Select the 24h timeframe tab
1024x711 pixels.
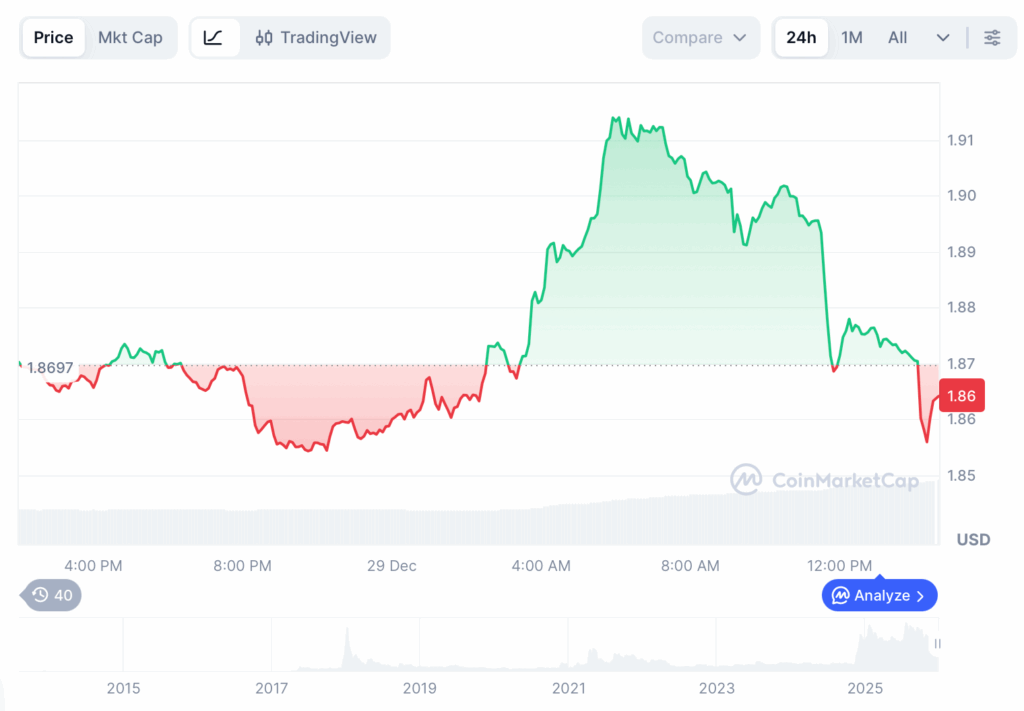point(801,37)
